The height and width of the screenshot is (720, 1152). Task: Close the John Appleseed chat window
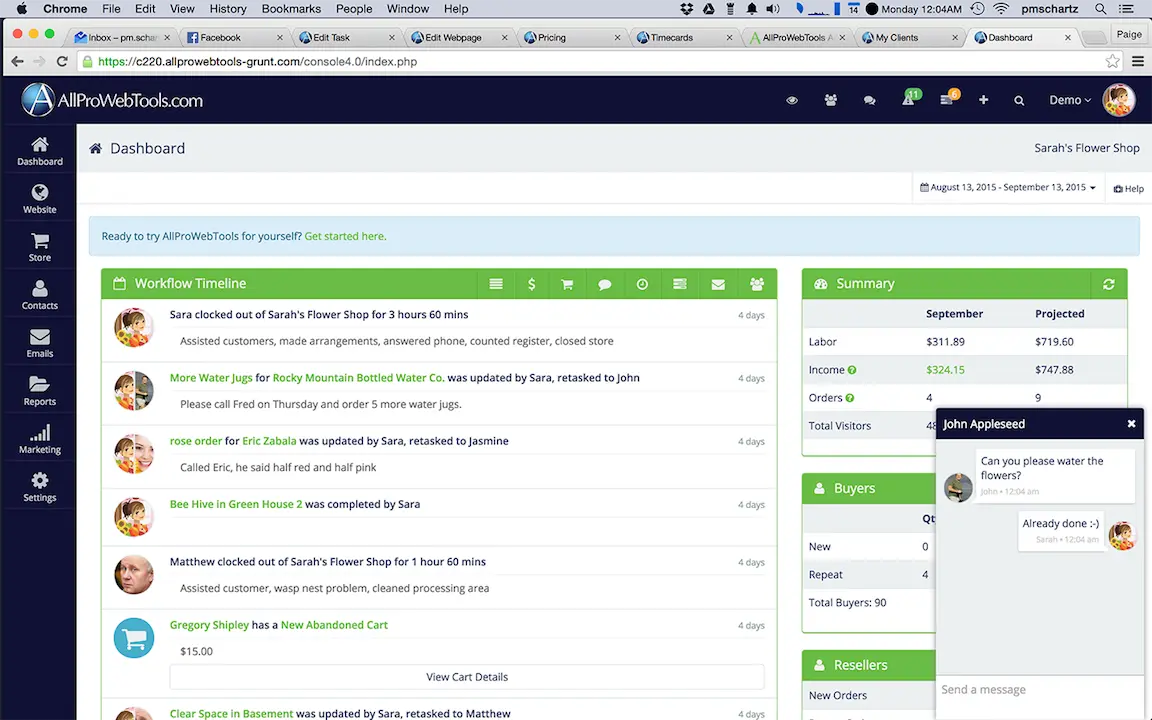1131,424
